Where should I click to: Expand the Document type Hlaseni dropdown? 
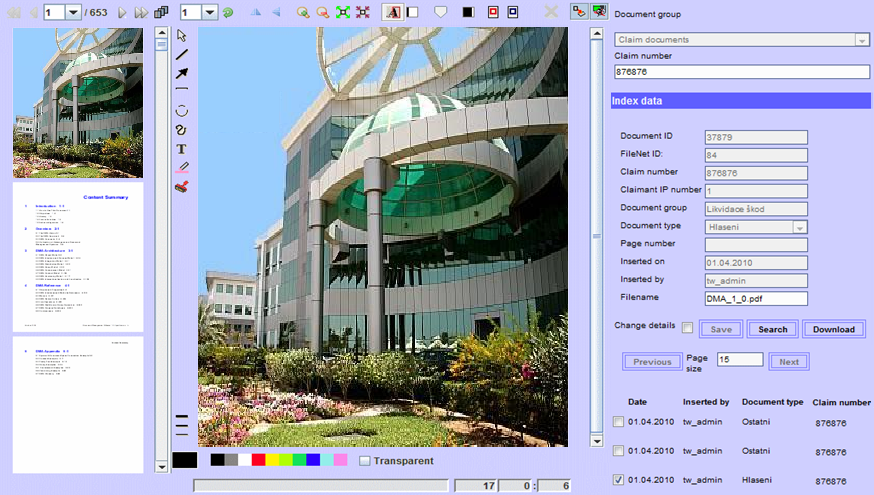coord(799,227)
